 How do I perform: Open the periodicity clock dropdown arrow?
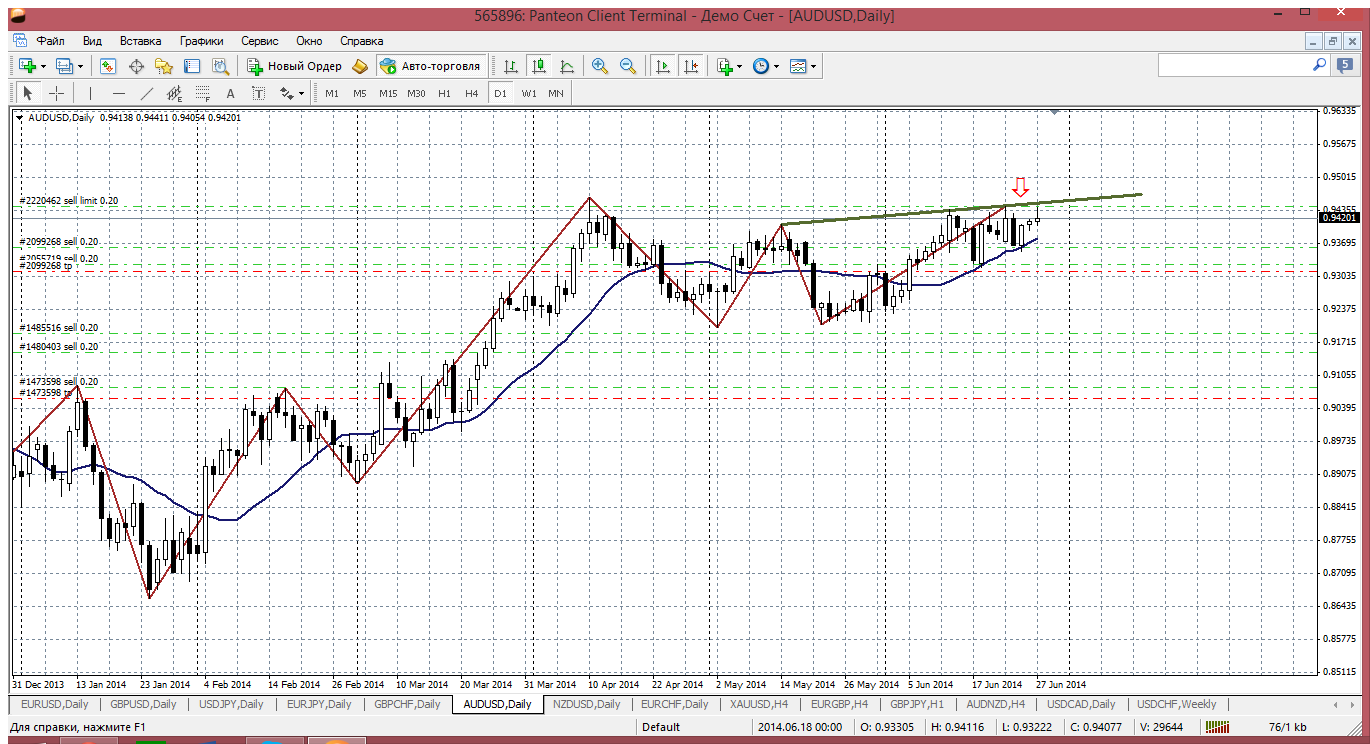[777, 66]
